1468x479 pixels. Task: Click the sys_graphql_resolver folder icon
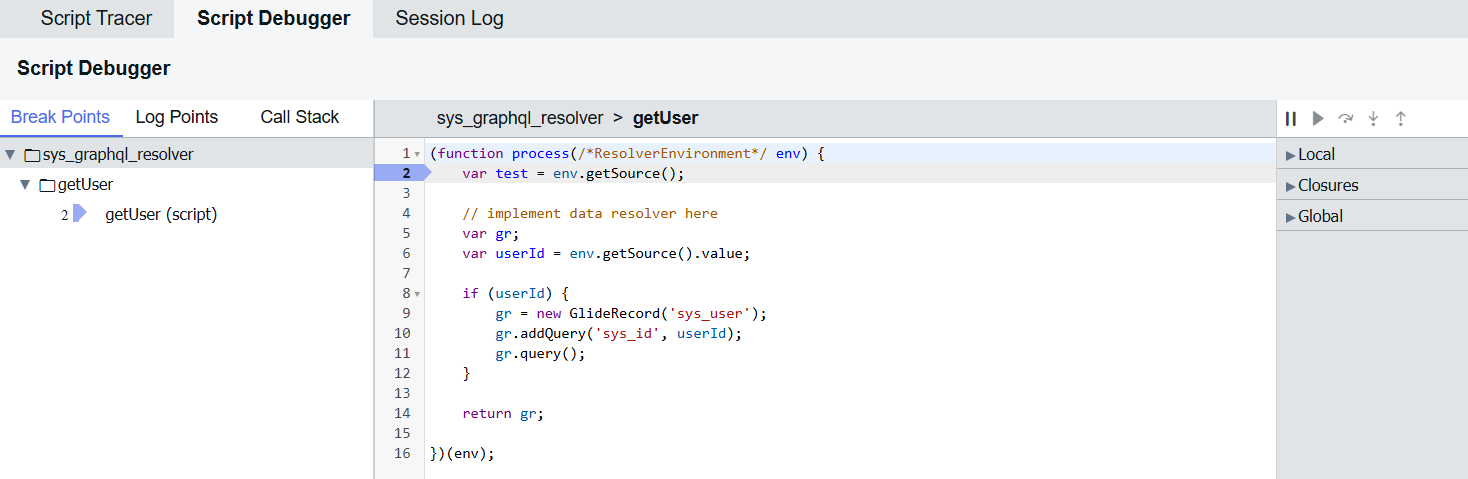coord(32,155)
